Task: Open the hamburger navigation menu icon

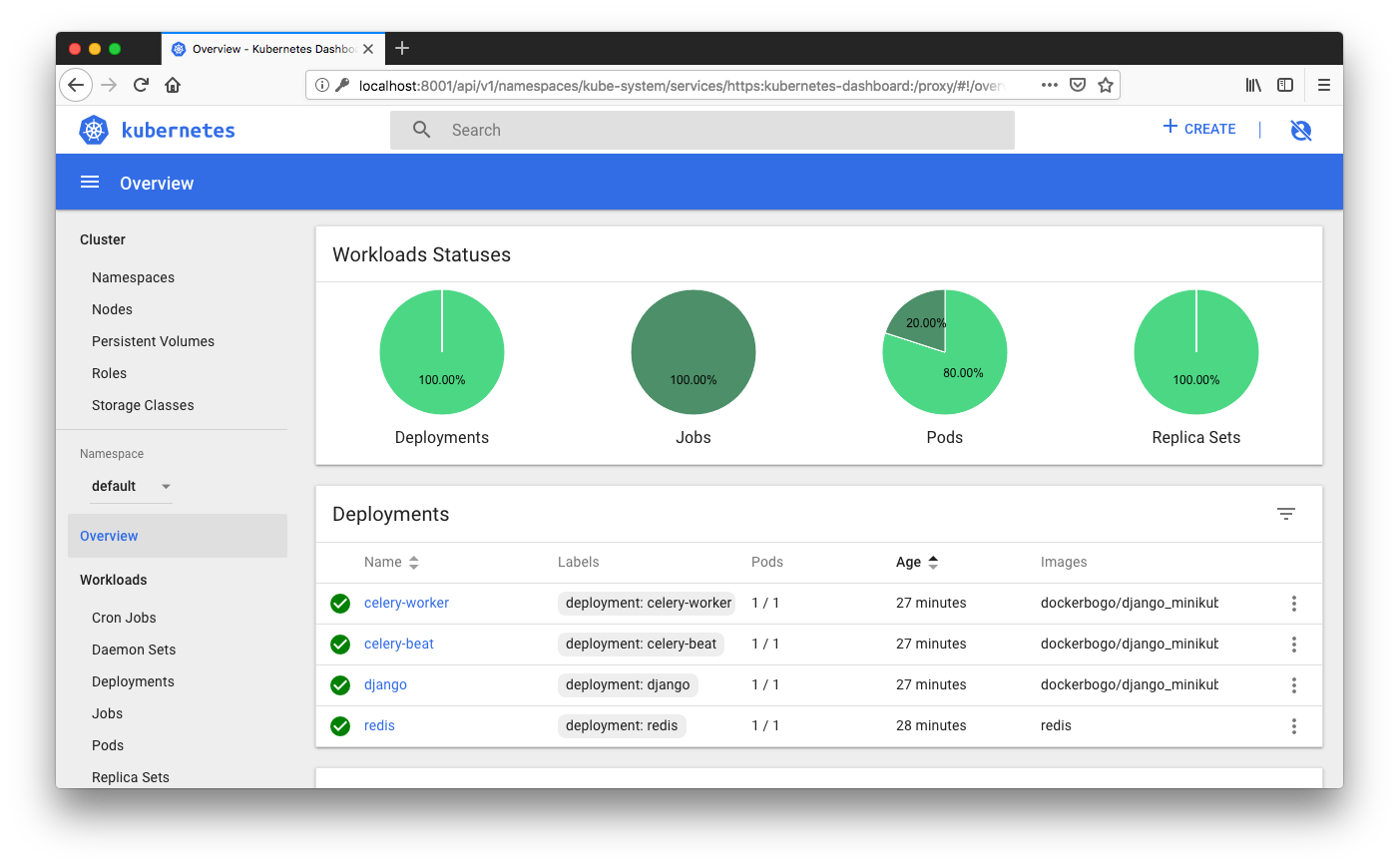Action: click(x=90, y=182)
